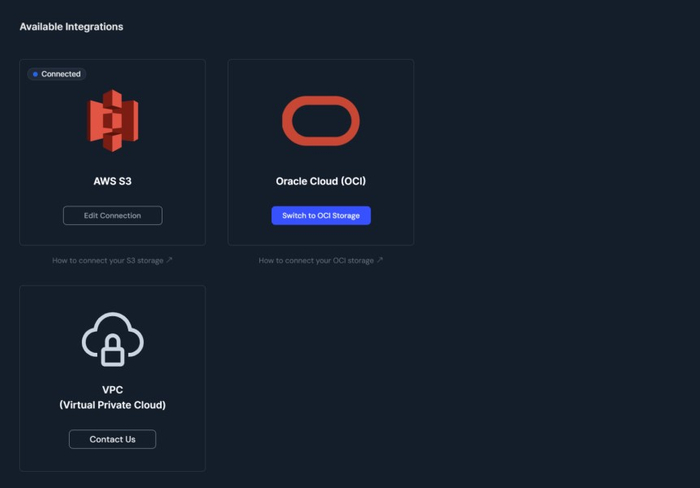Viewport: 700px width, 488px height.
Task: Click the AWS S3 title text
Action: 112,182
